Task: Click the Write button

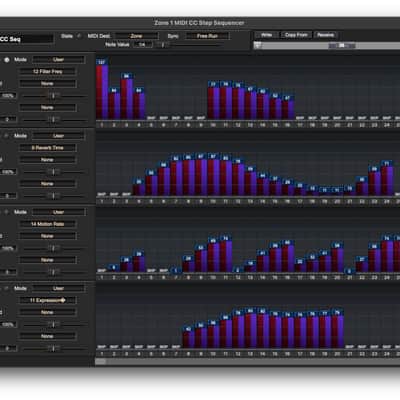Action: point(266,35)
